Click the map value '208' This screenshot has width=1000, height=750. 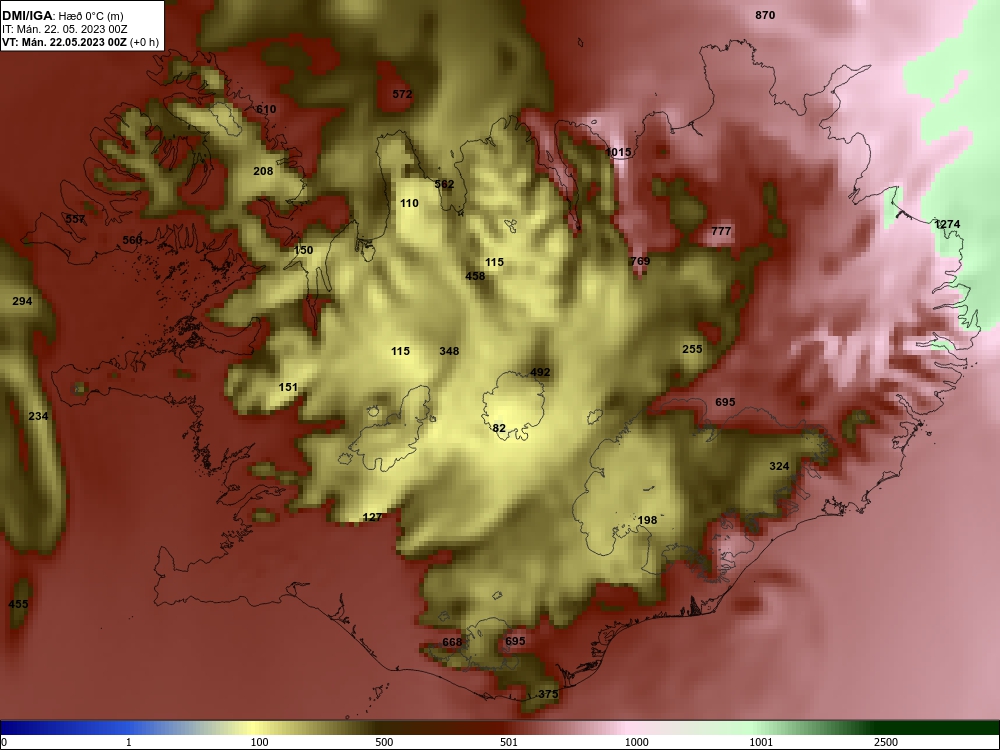click(263, 171)
